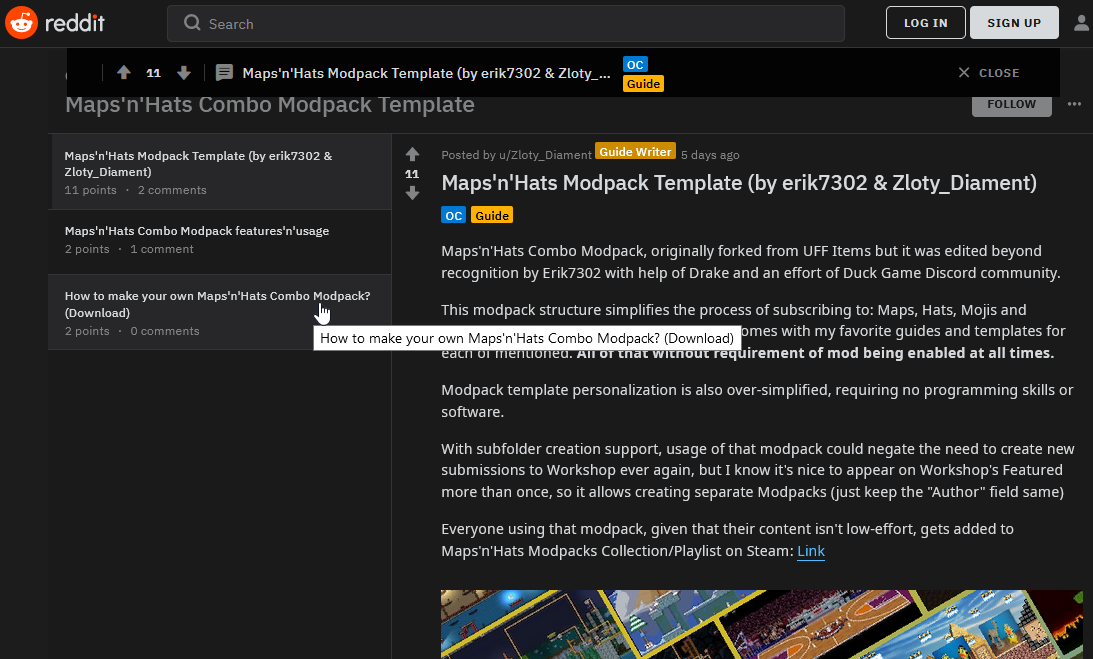Click the truncated post title in top bar
1093x659 pixels.
426,73
